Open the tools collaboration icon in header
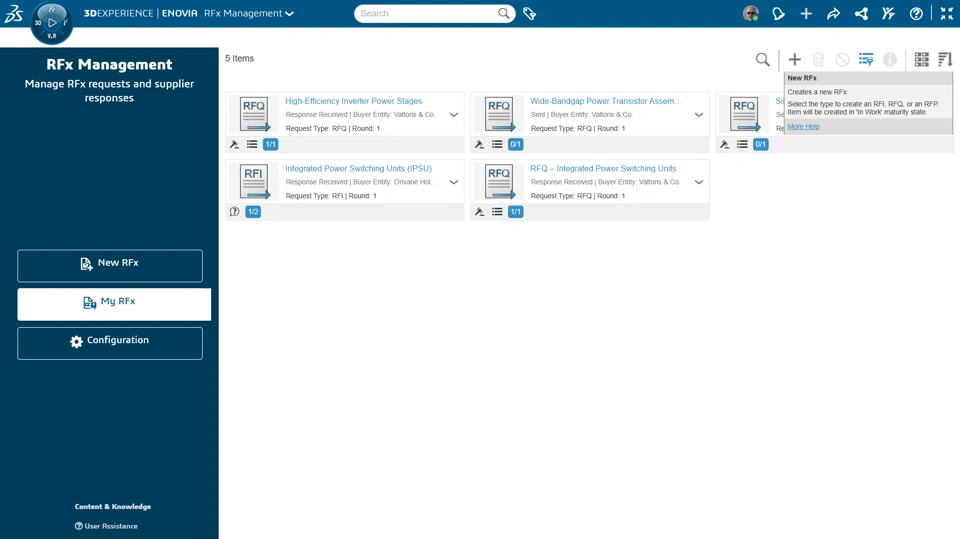The image size is (960, 539). tap(888, 13)
